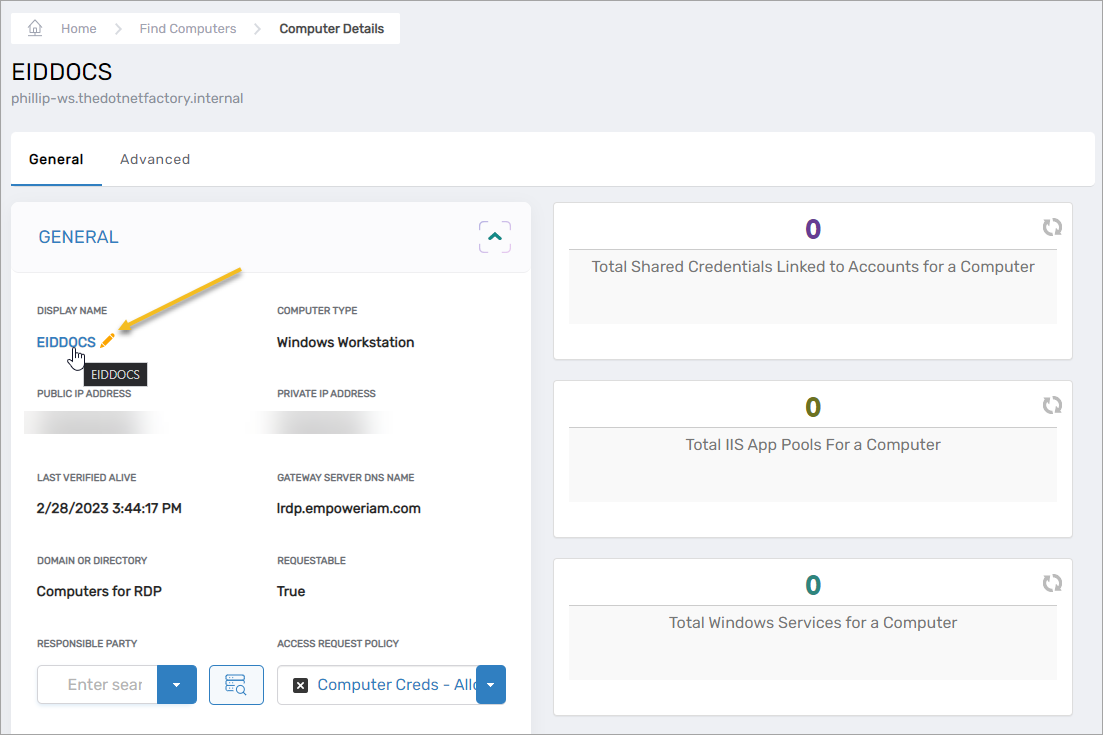Navigate back to Find Computers
Viewport: 1103px width, 735px height.
188,29
